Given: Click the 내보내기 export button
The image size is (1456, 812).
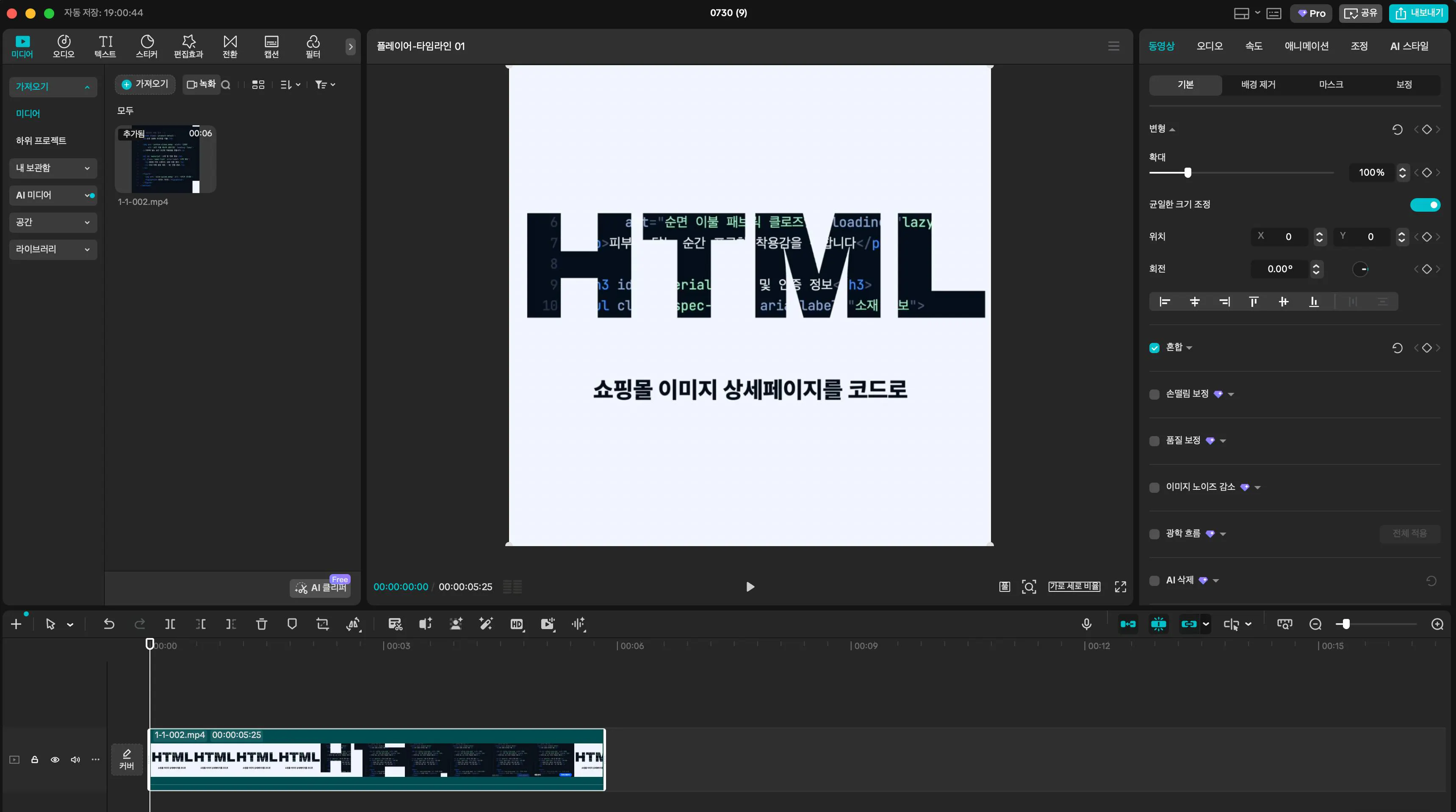Looking at the screenshot, I should click(x=1418, y=13).
